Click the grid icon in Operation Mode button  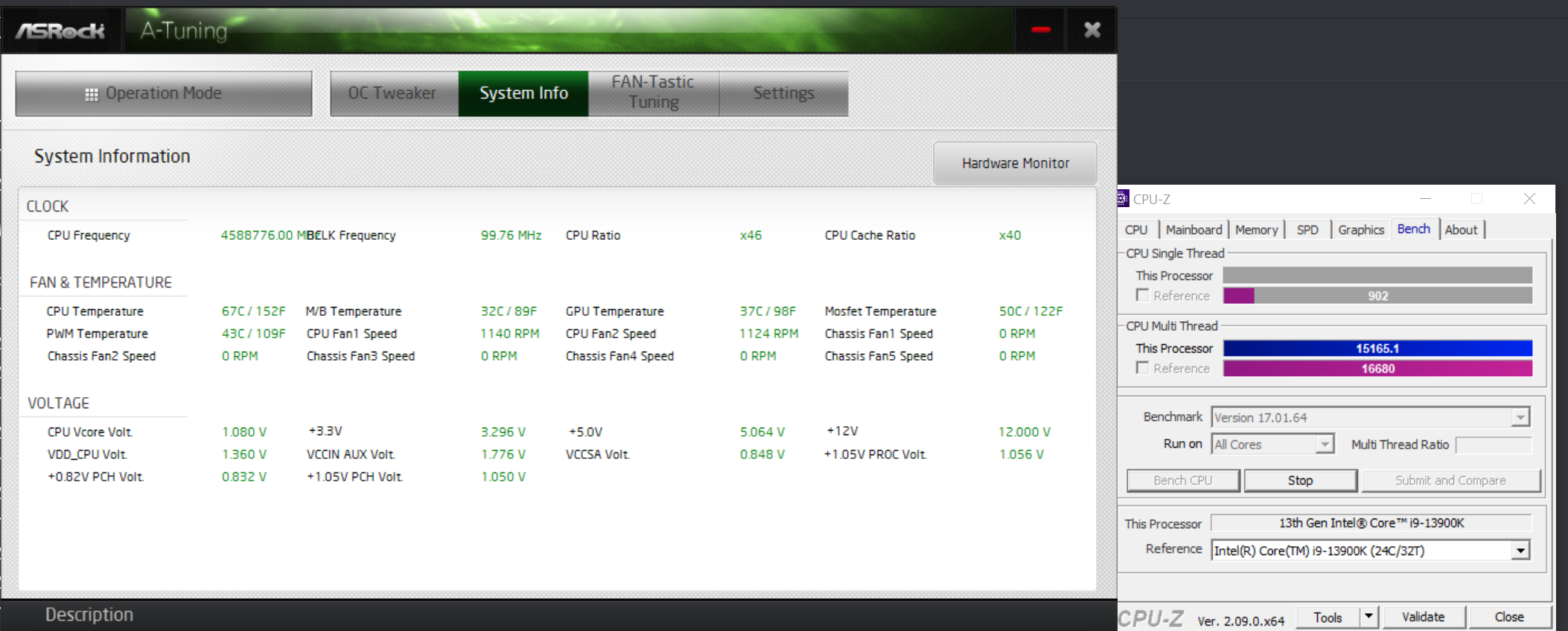(92, 94)
